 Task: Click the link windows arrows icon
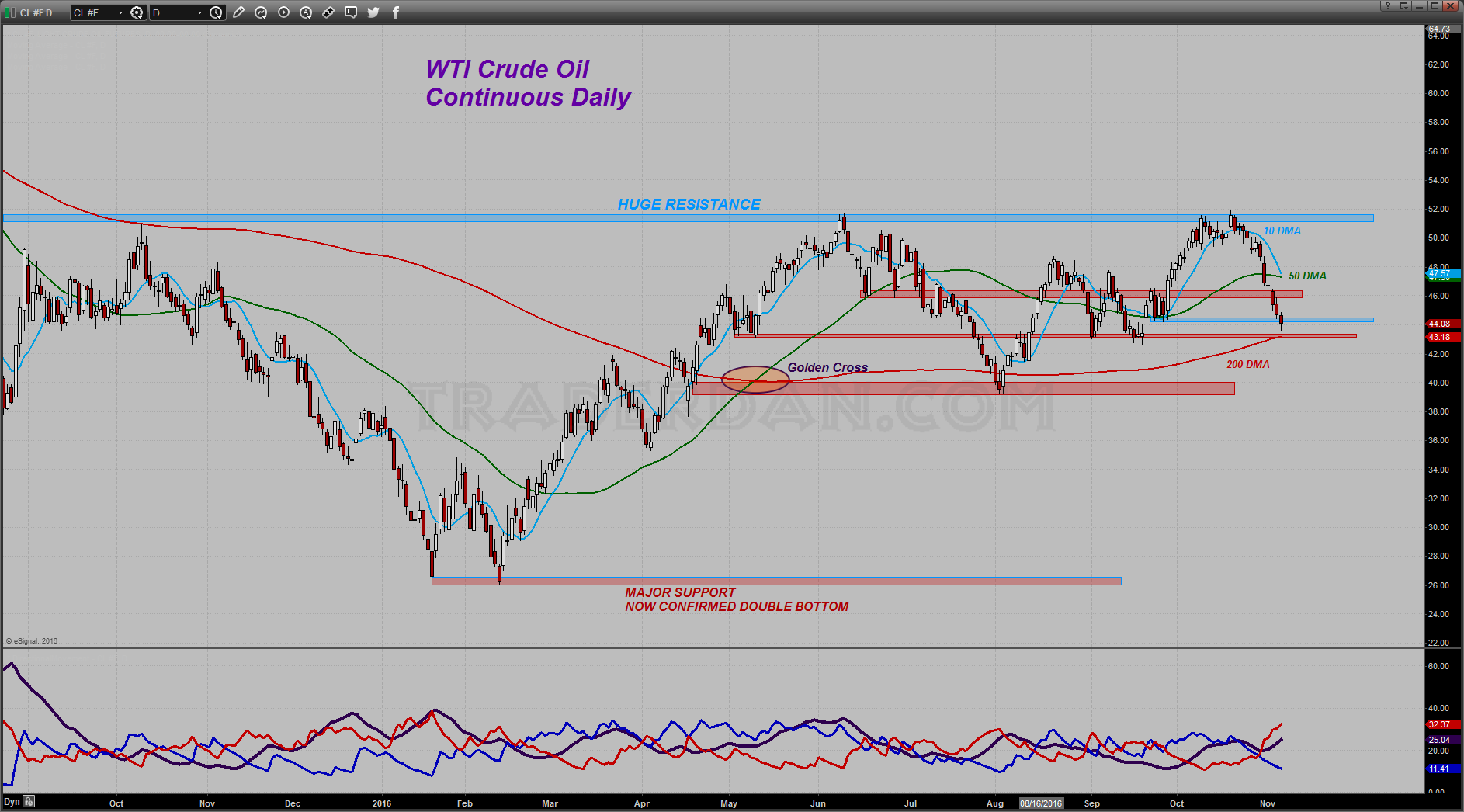click(x=328, y=12)
